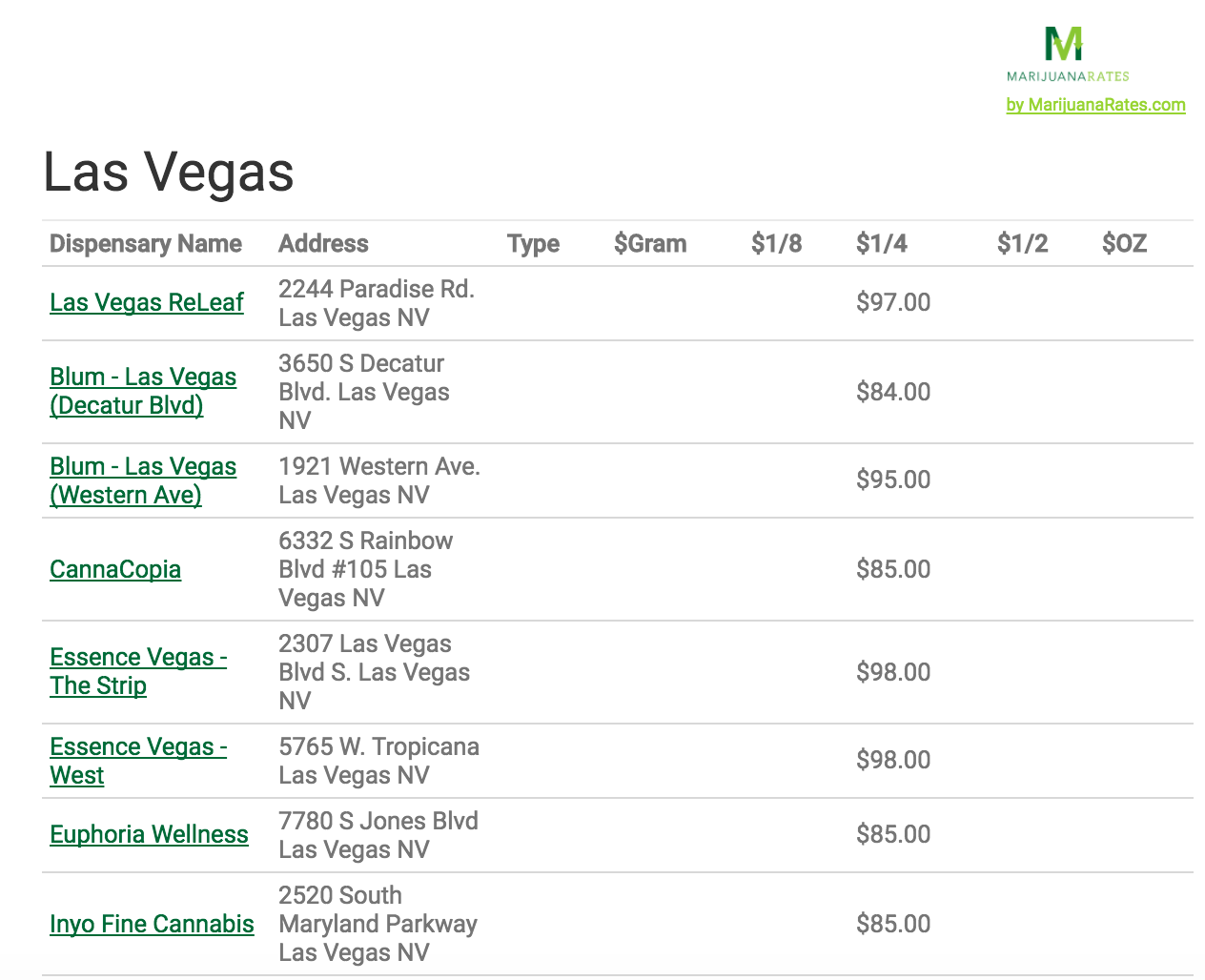Select the 1921 Western Ave. address
Viewport: 1205px width, 980px height.
pos(379,480)
